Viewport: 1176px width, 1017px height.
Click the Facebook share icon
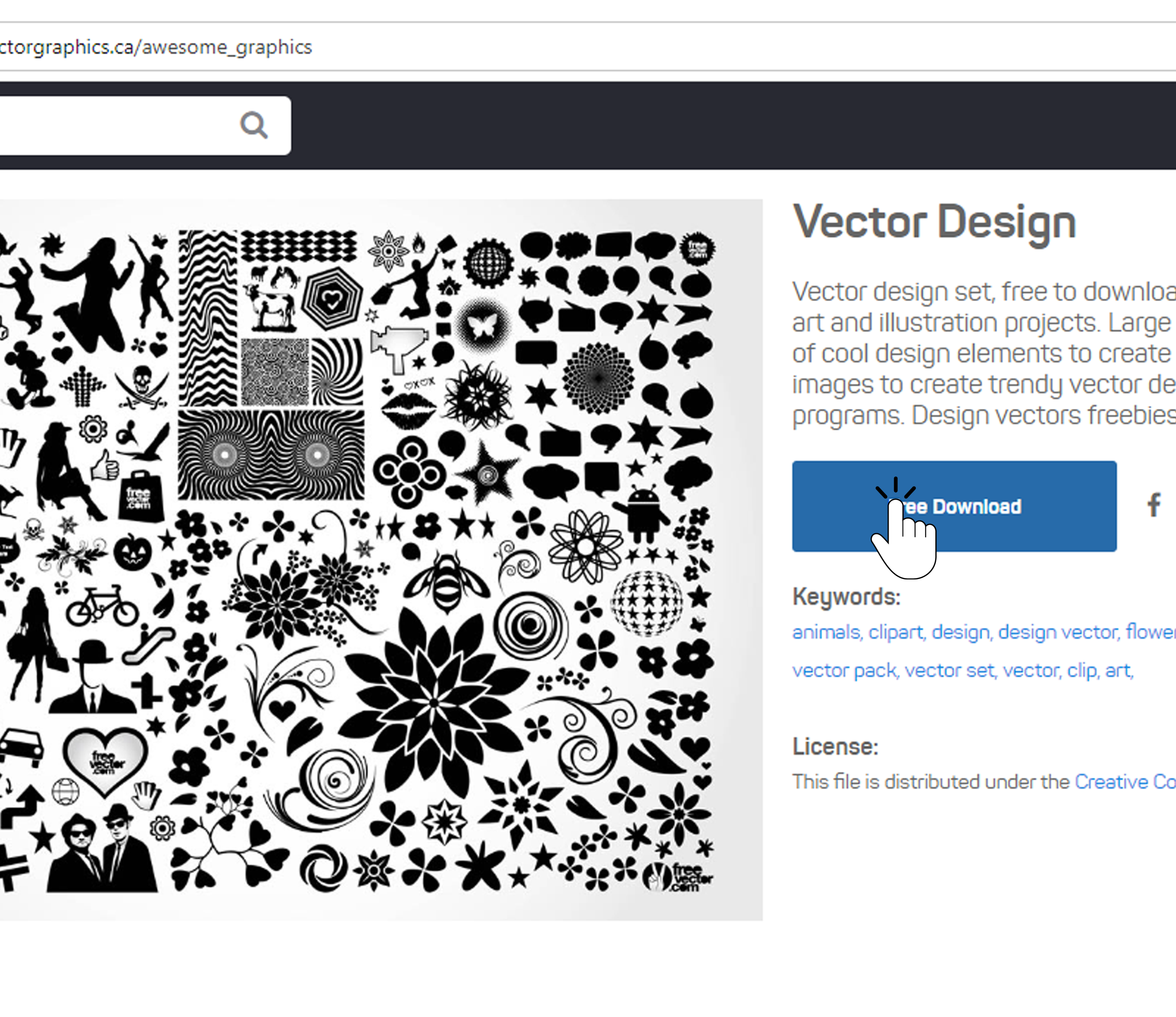1153,505
